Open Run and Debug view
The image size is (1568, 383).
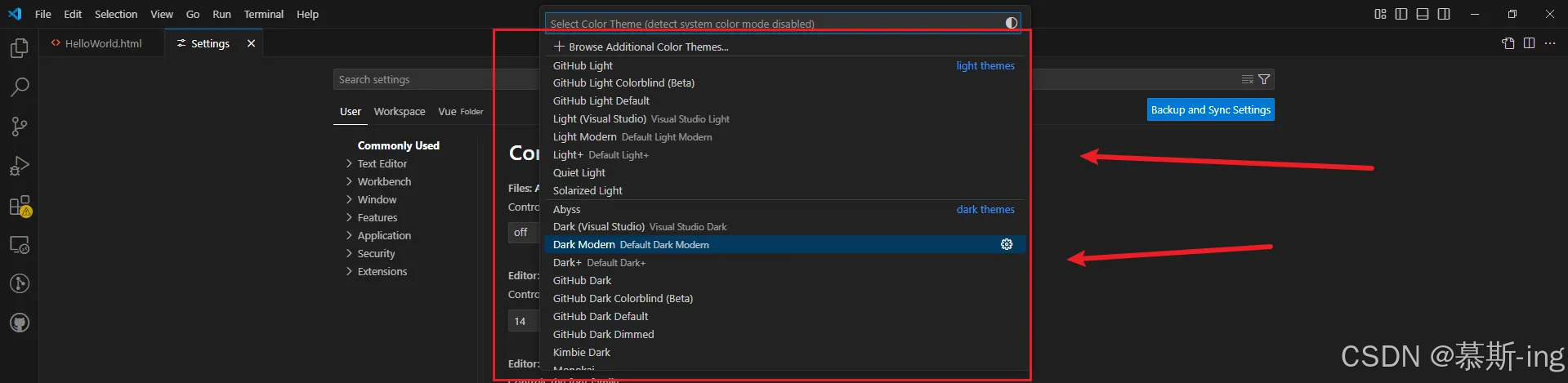tap(20, 166)
